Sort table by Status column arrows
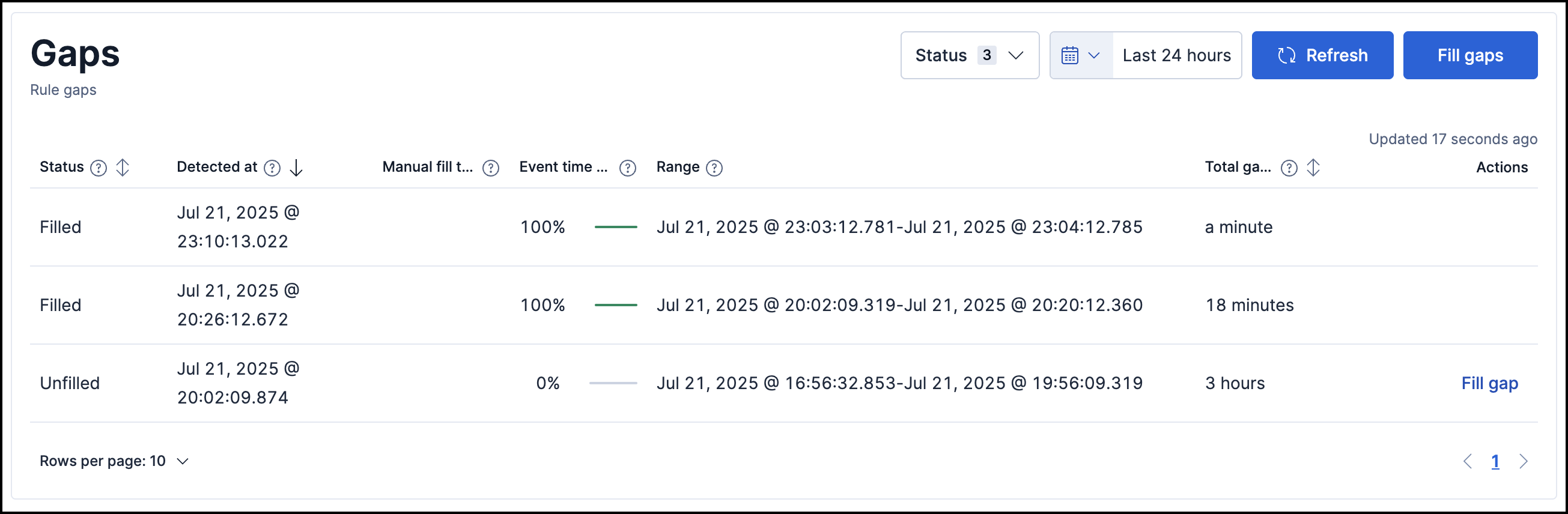Viewport: 1568px width, 514px height. point(123,168)
